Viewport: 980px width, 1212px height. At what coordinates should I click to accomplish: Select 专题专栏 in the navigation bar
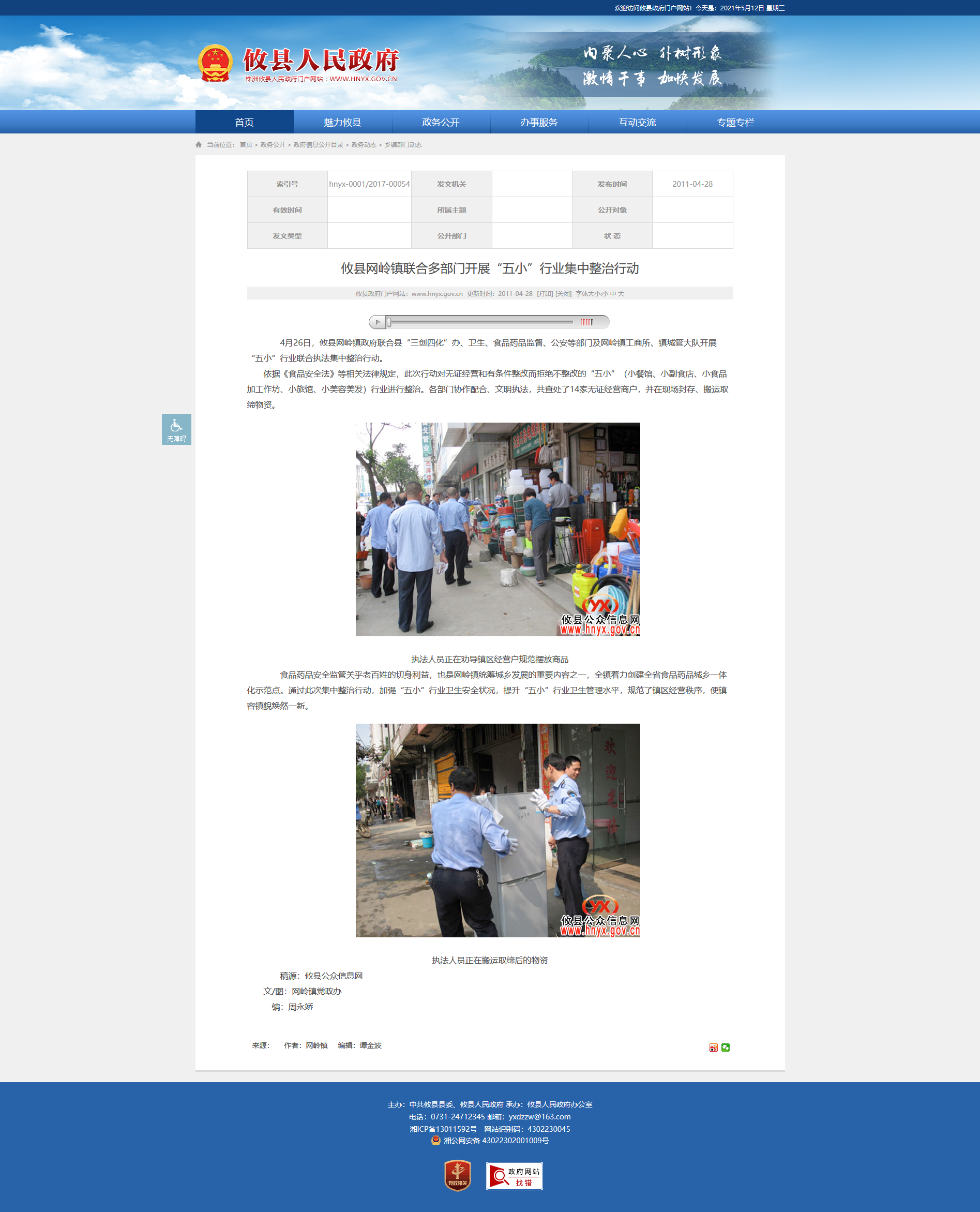tap(735, 123)
